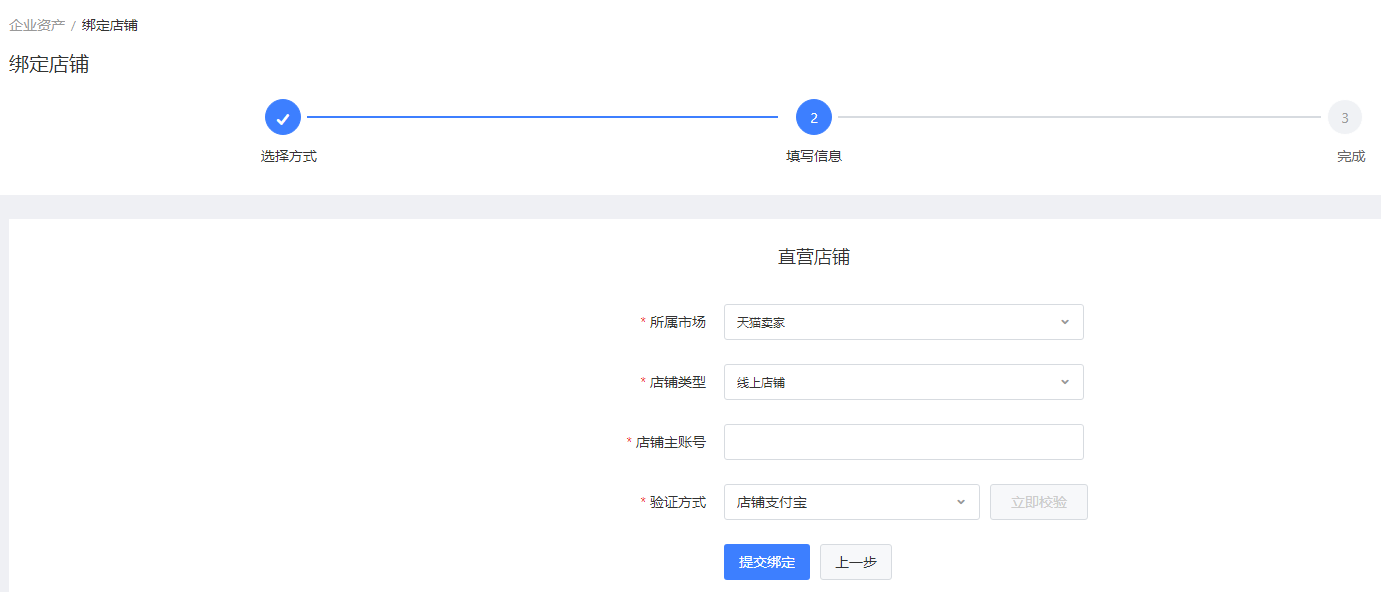Select step 2 circle 填写信息
This screenshot has width=1381, height=592.
pyautogui.click(x=814, y=117)
